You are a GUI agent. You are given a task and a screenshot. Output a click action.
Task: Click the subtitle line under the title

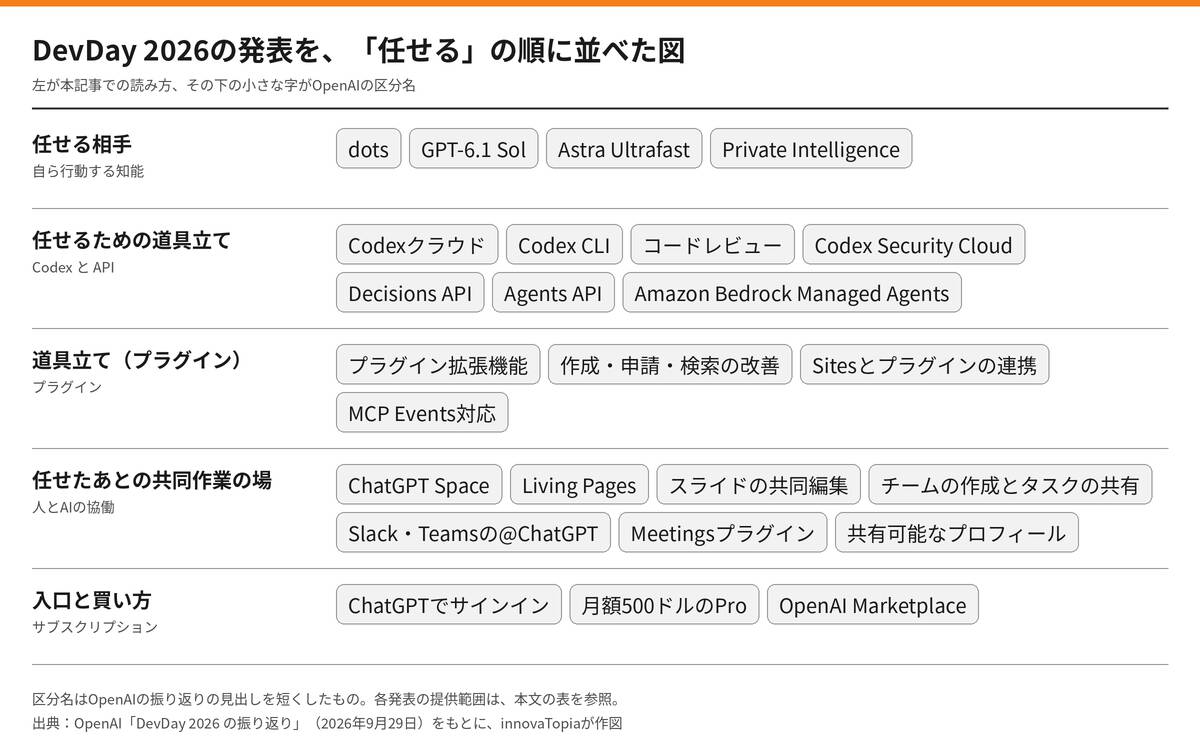(224, 85)
